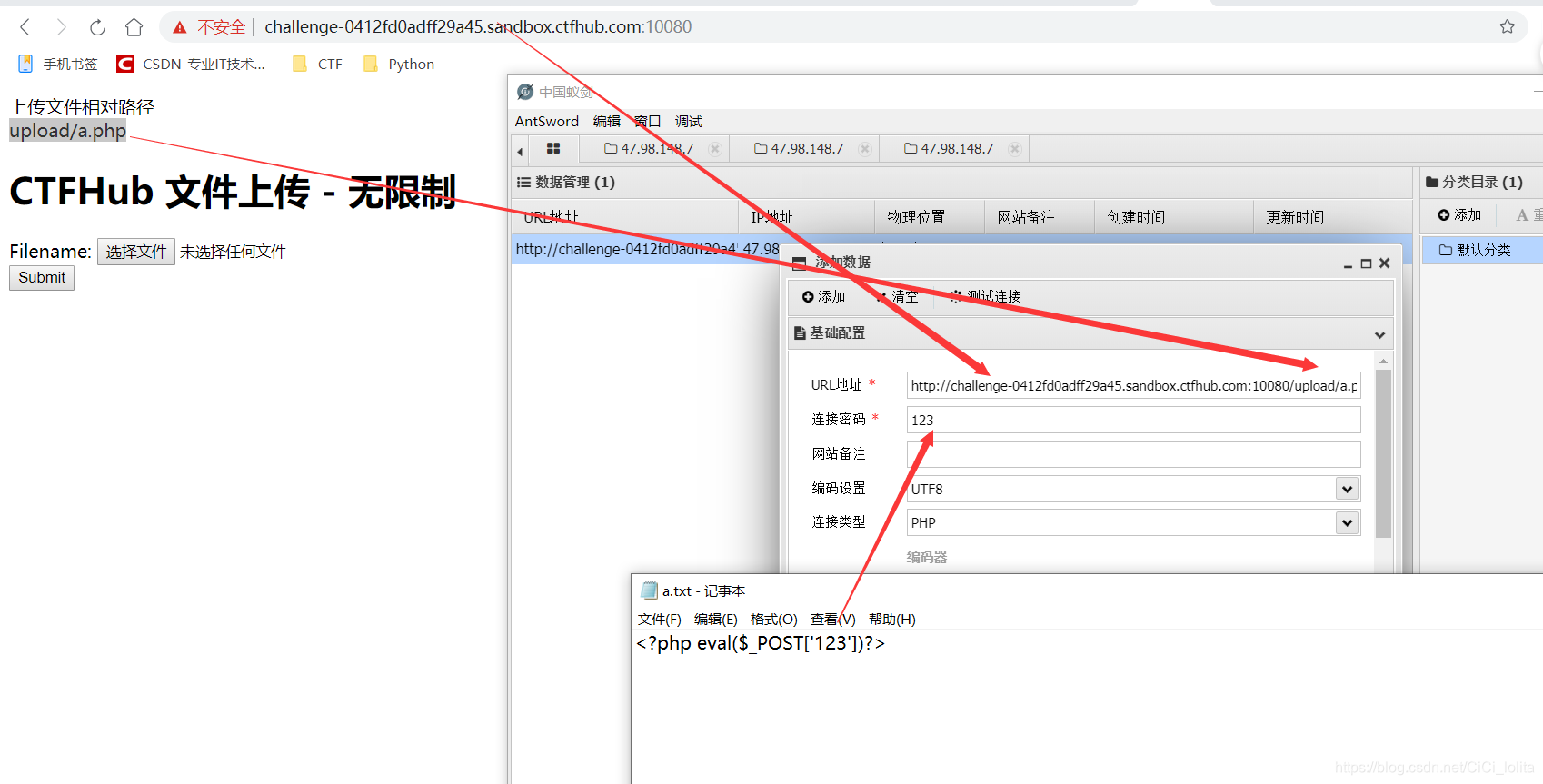The width and height of the screenshot is (1543, 784).
Task: Open the Python bookmarks folder
Action: tap(399, 64)
